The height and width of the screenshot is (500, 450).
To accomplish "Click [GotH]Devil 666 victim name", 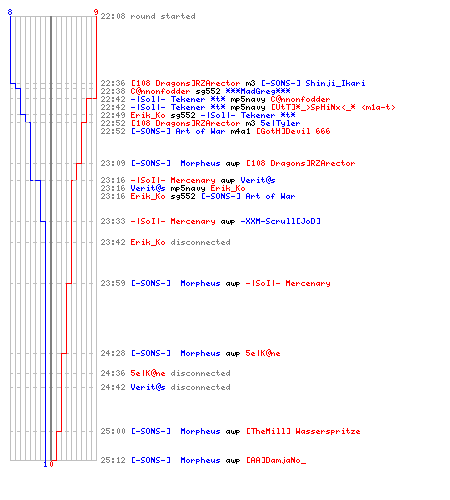I will (x=293, y=131).
